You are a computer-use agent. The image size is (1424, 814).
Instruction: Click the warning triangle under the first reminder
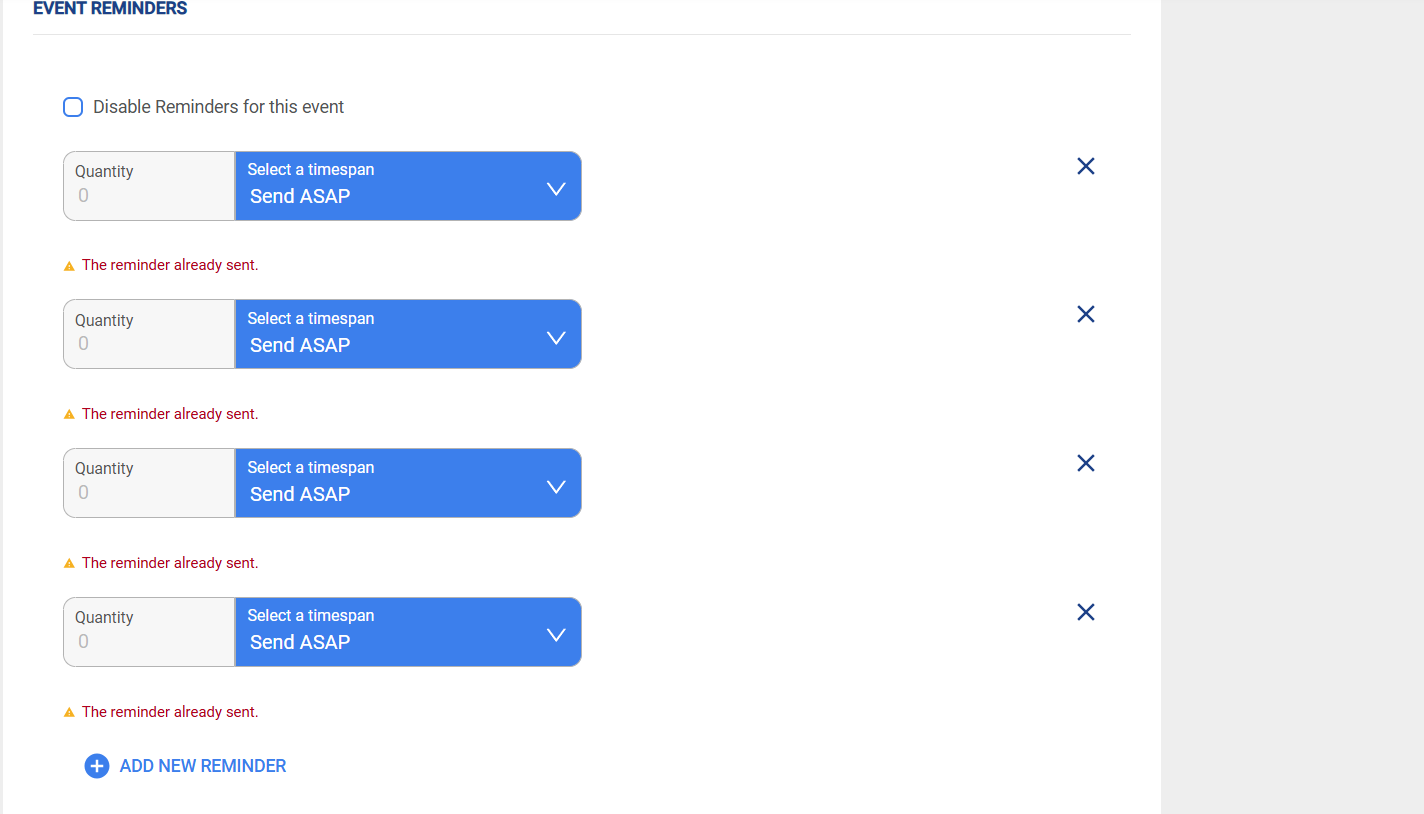[69, 266]
